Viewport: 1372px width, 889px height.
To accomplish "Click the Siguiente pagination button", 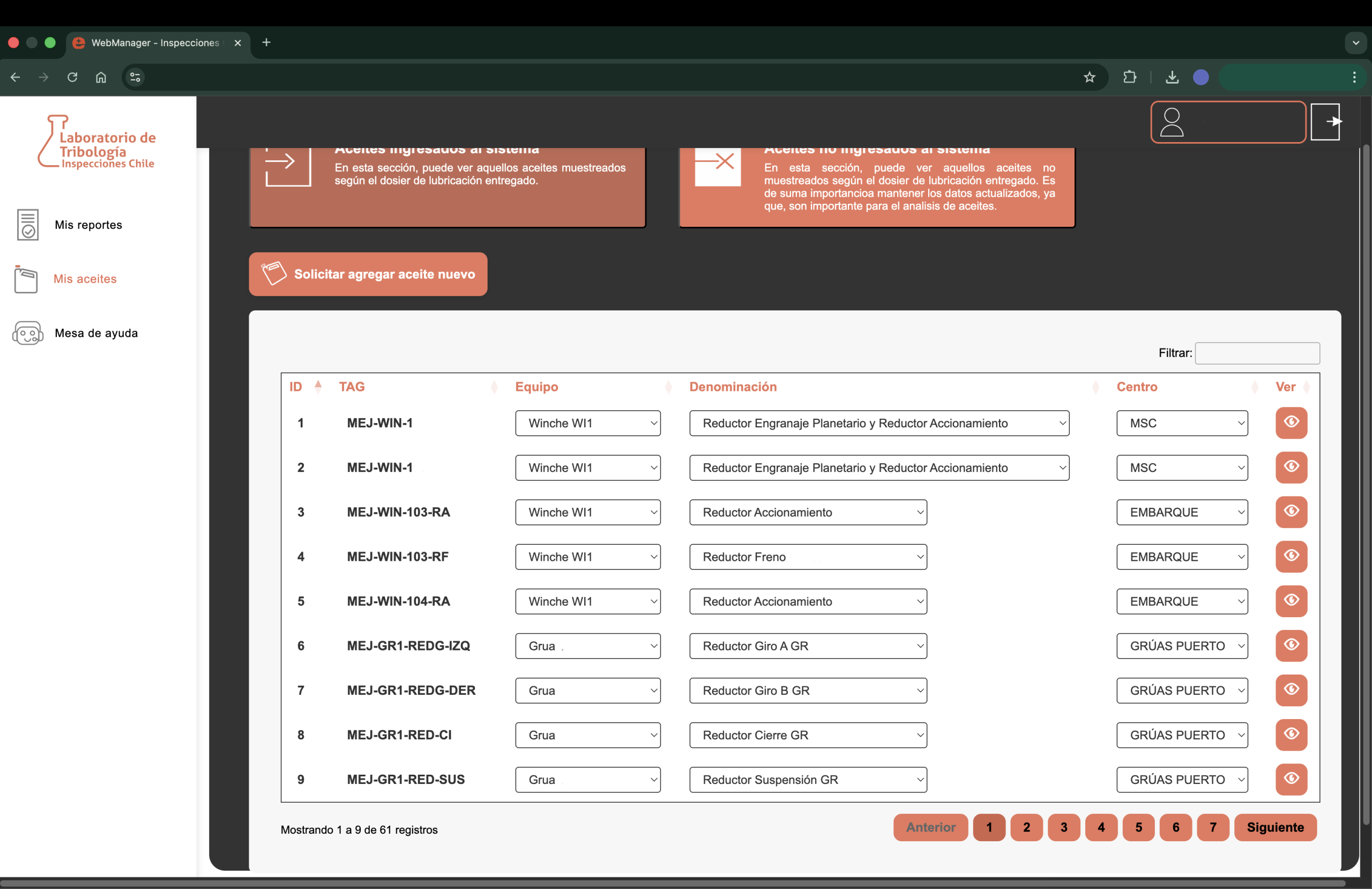I will (1275, 827).
